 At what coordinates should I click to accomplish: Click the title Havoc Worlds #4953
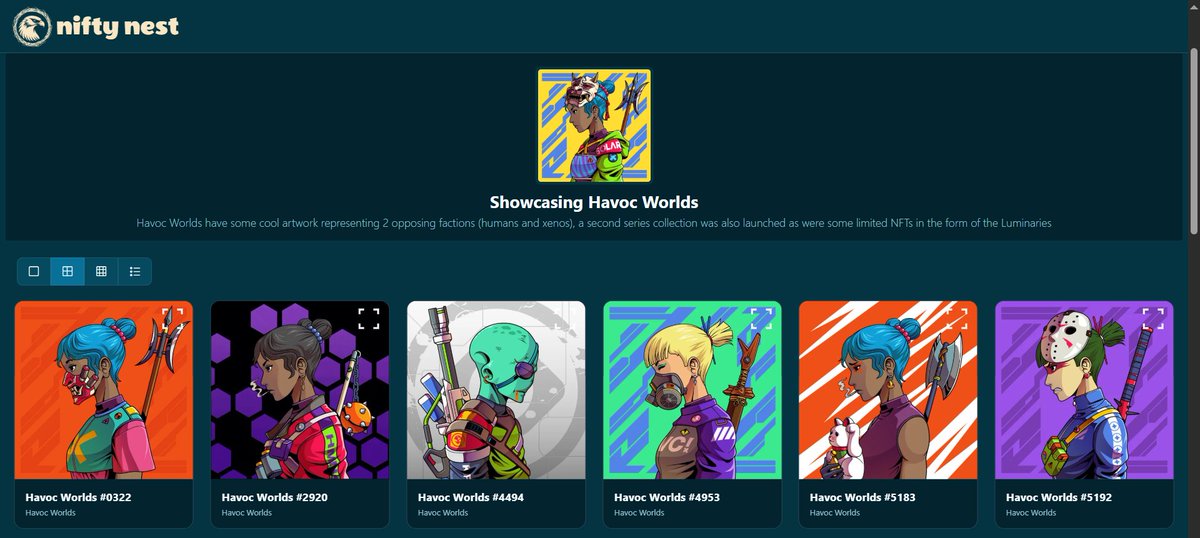(x=666, y=497)
